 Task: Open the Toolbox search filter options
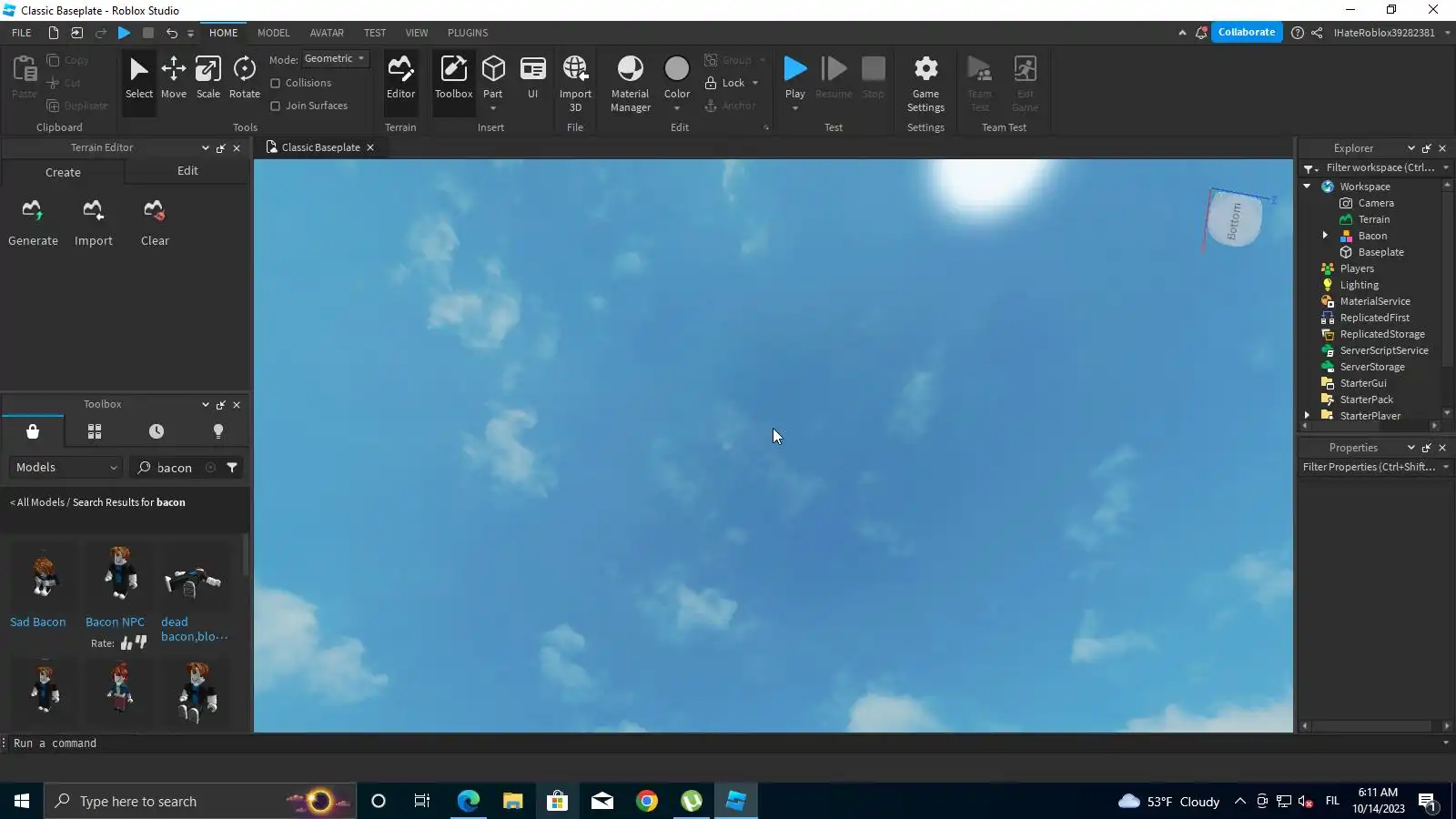(233, 468)
